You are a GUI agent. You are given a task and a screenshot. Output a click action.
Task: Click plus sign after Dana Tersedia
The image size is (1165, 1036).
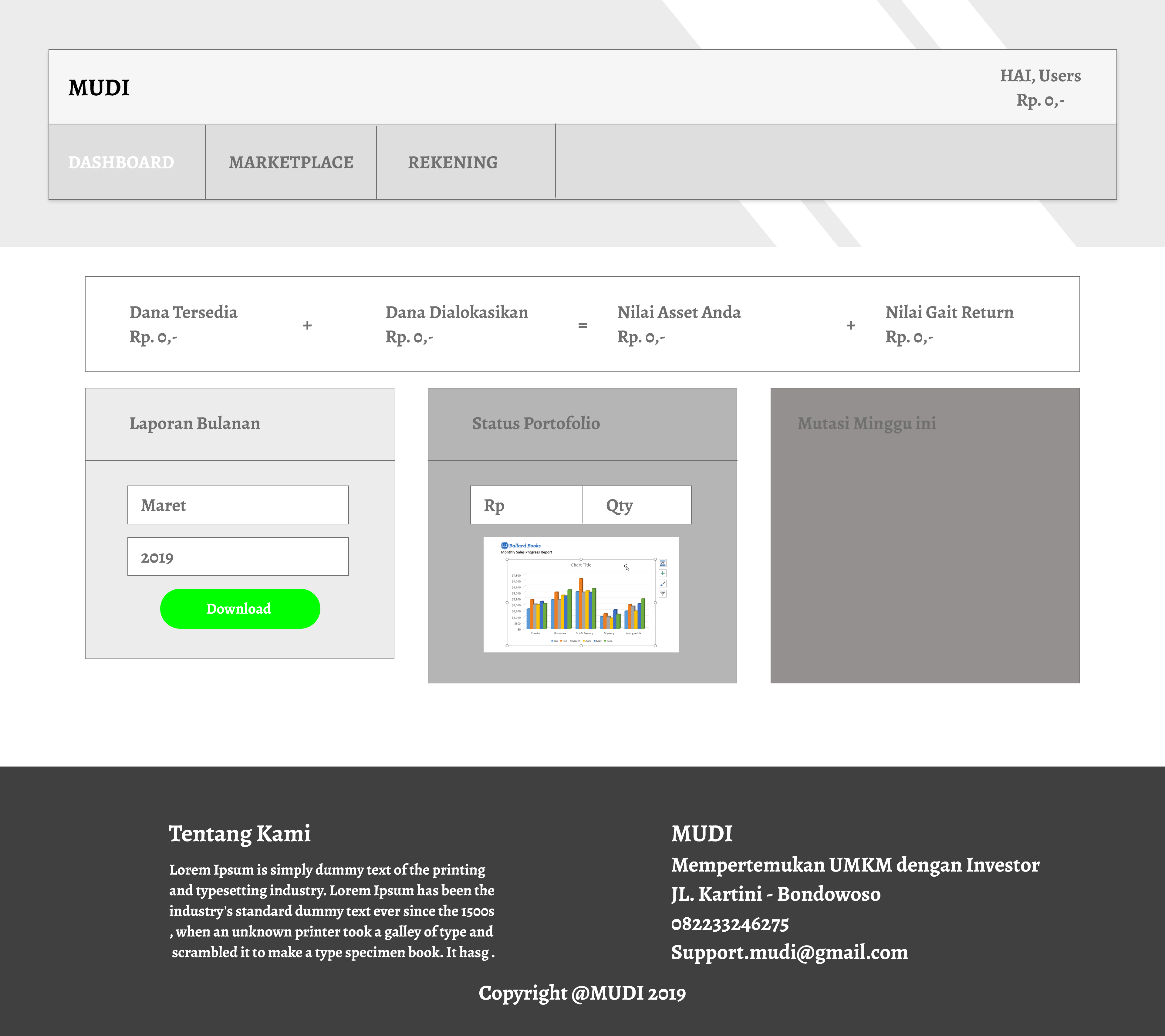[307, 326]
